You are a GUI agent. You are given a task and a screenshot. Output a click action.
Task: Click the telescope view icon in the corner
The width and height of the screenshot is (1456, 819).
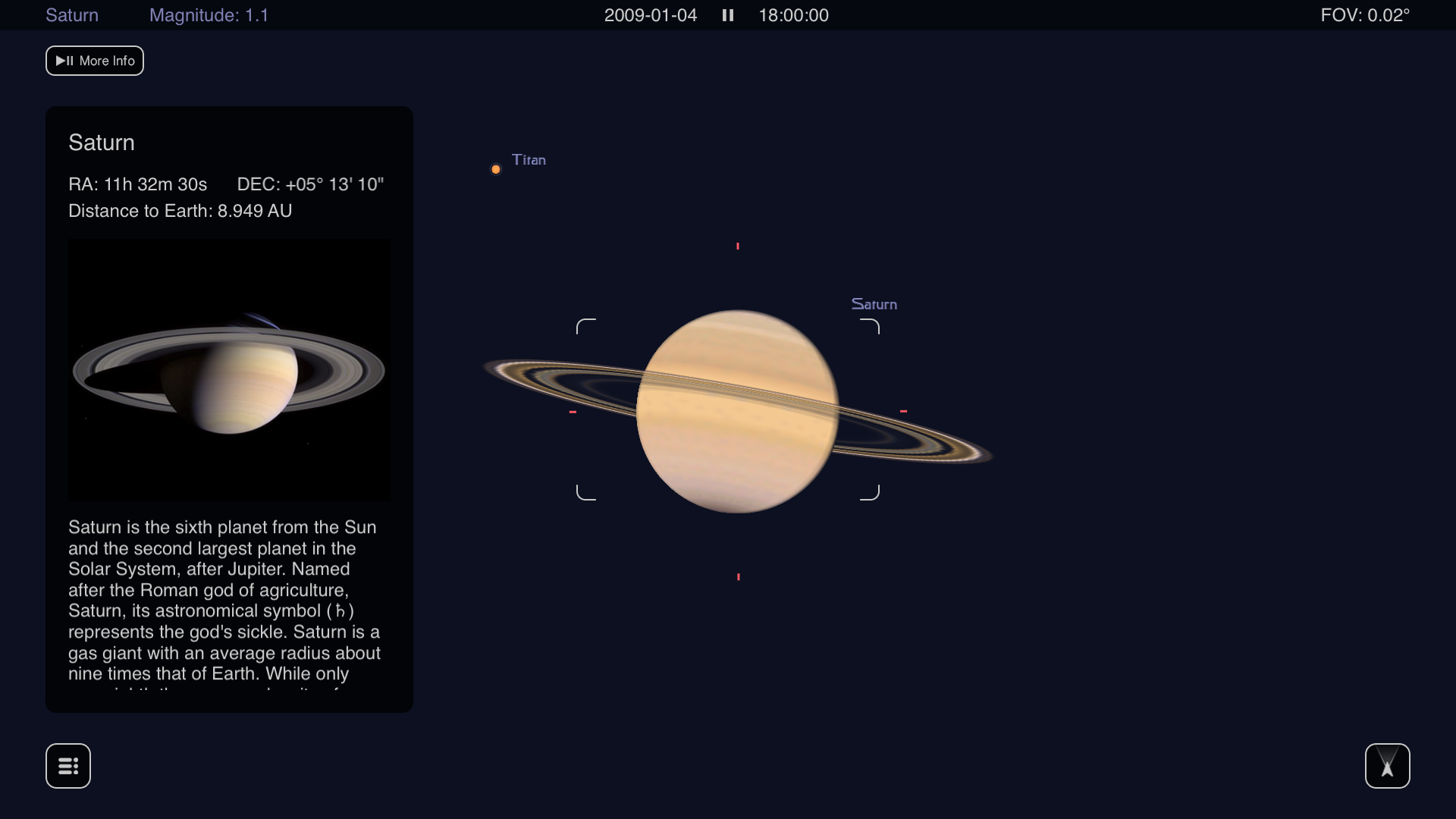1388,766
